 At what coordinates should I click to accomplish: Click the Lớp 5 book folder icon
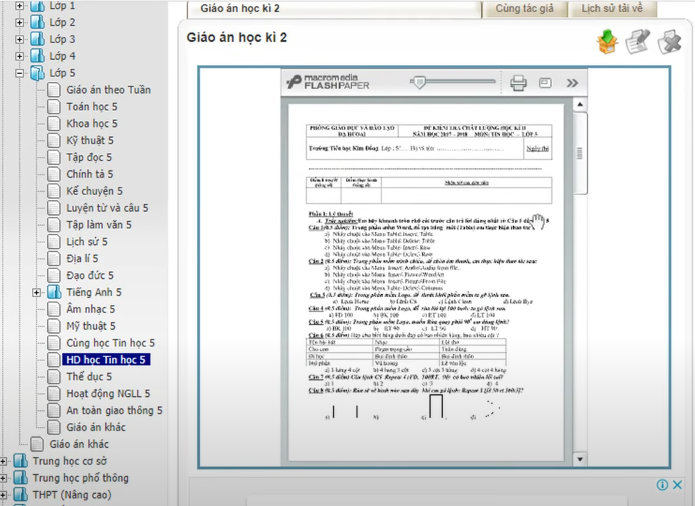tap(37, 73)
